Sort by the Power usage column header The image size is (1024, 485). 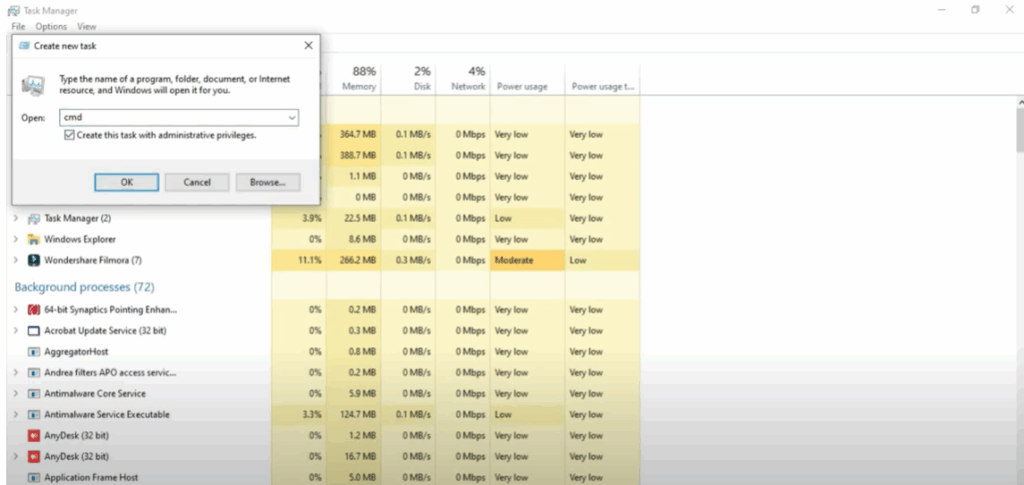[x=527, y=79]
